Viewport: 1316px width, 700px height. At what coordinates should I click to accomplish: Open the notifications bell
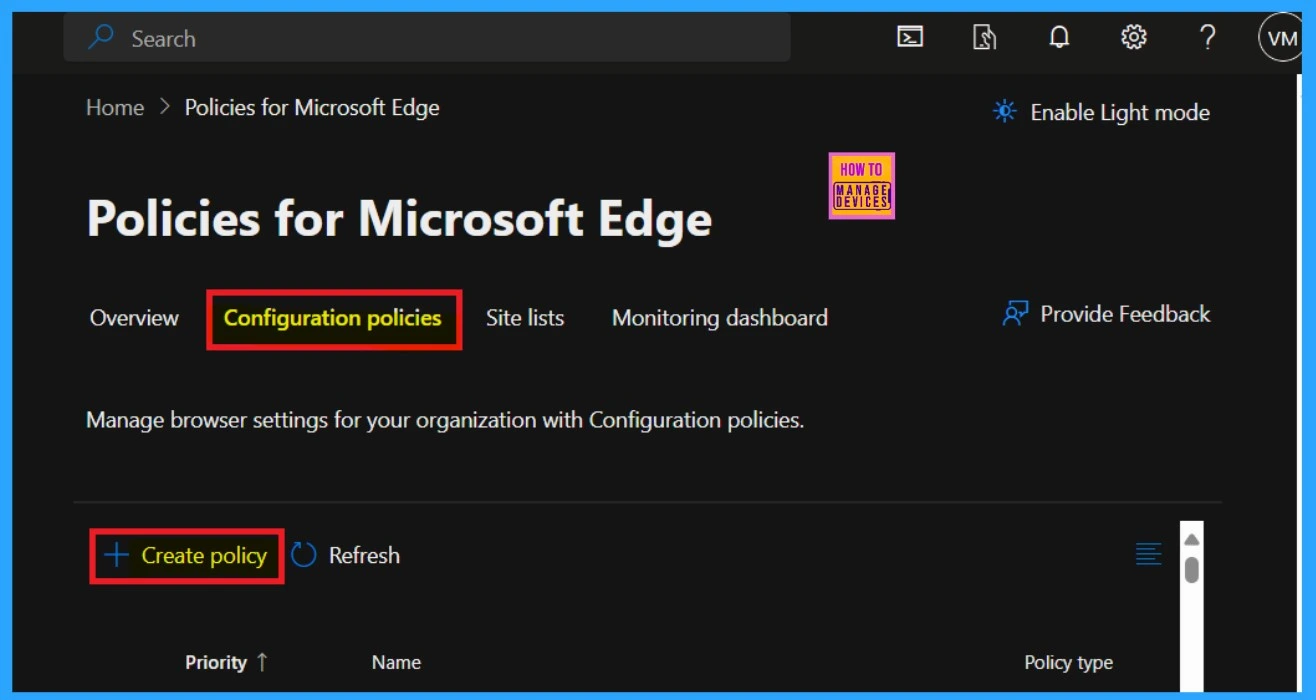click(x=1059, y=38)
